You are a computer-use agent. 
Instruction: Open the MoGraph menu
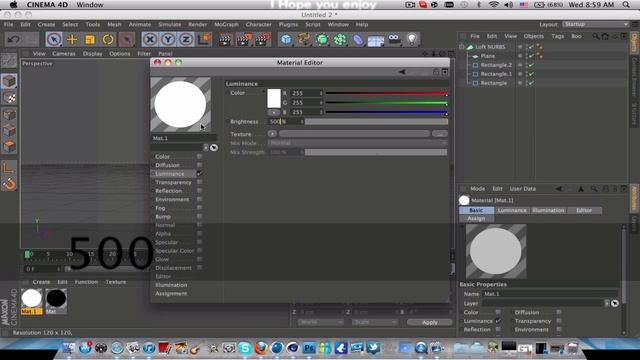(226, 24)
